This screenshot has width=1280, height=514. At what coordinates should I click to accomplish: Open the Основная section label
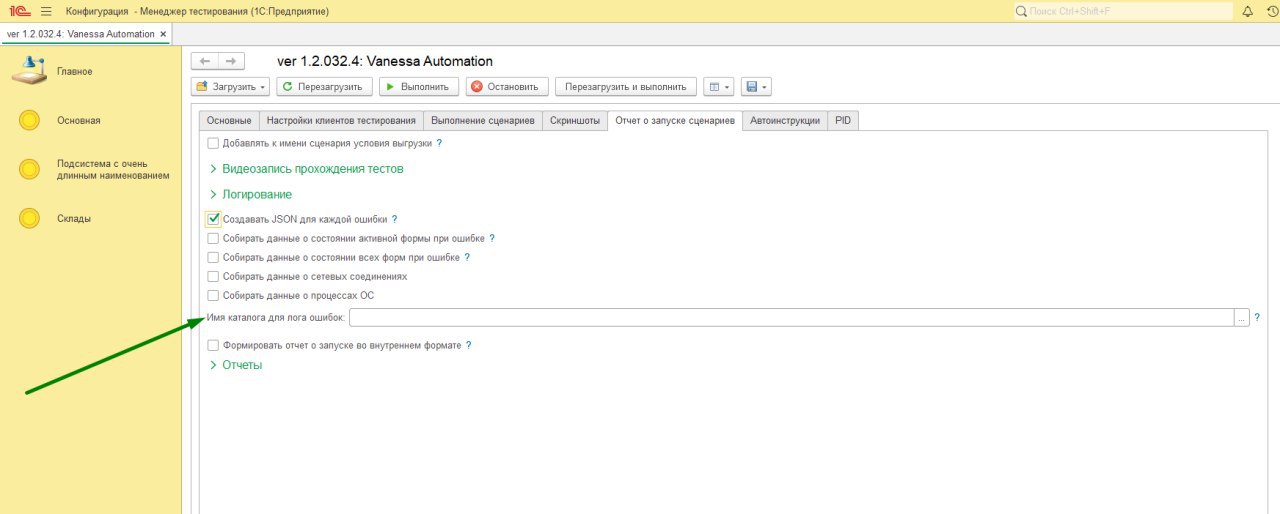click(79, 120)
